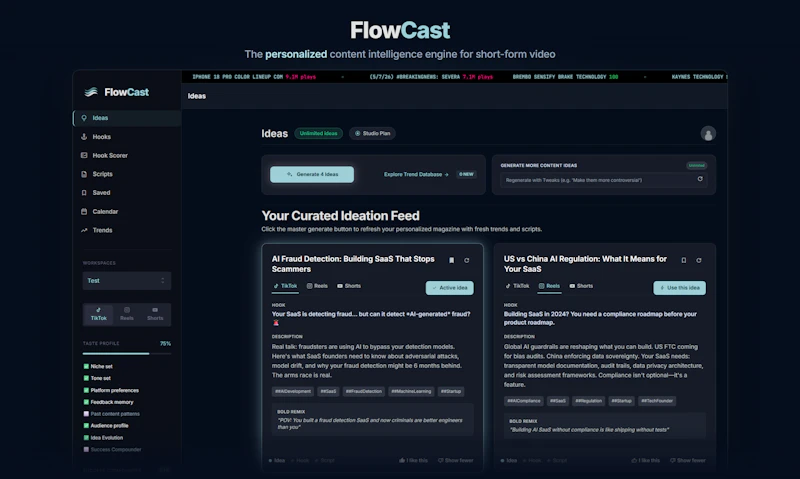The image size is (800, 479).
Task: Click the #AIDevelopment hashtag chip
Action: [x=293, y=391]
